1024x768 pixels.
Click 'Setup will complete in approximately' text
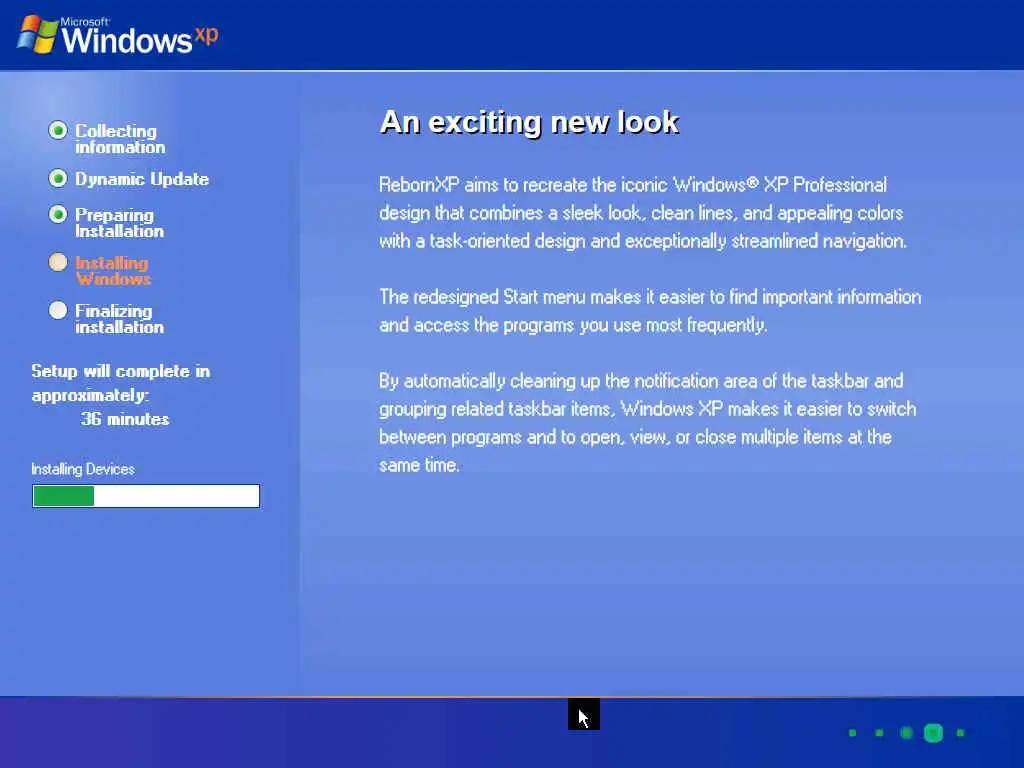coord(121,383)
